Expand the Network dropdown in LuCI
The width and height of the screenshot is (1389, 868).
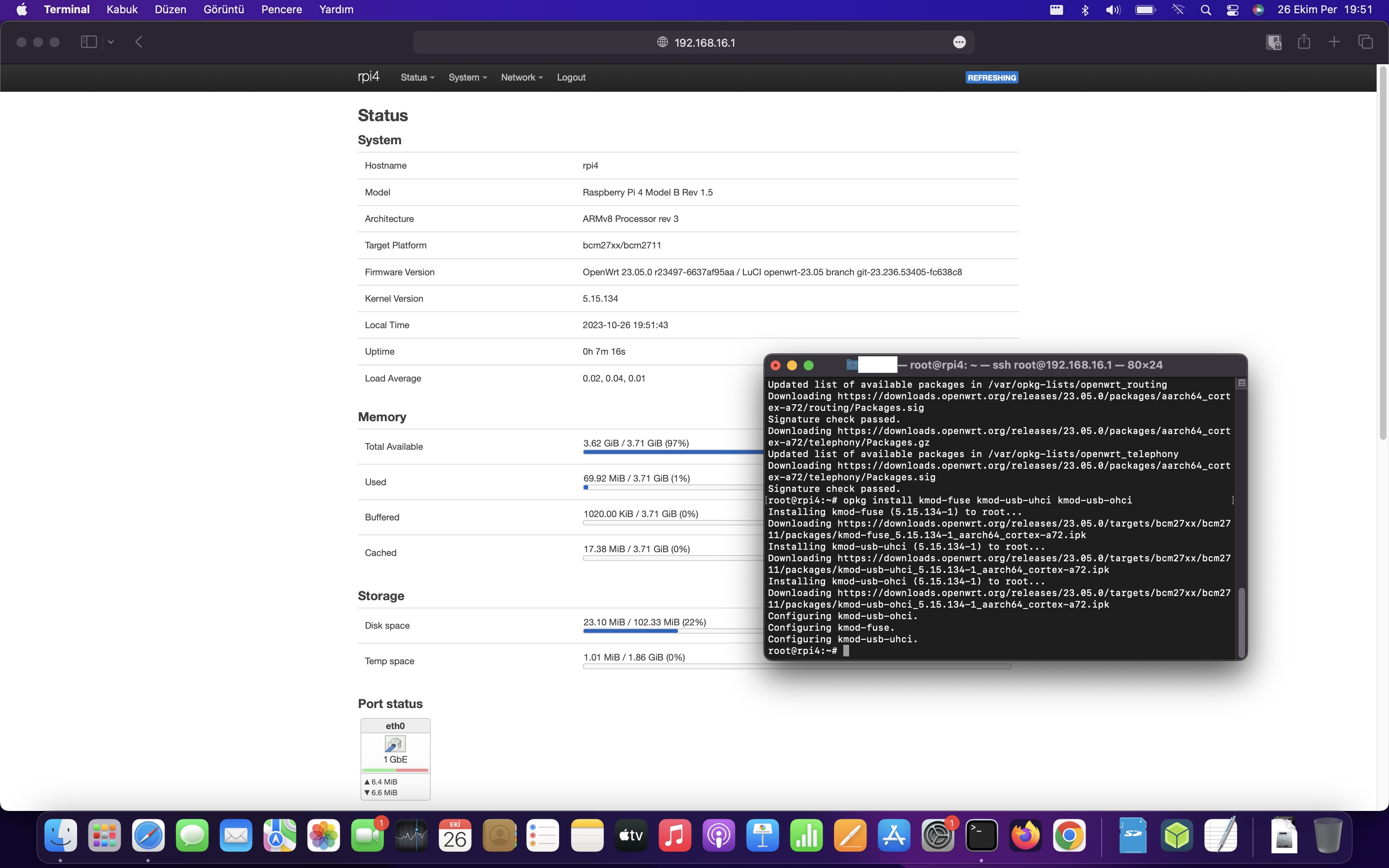(x=522, y=78)
